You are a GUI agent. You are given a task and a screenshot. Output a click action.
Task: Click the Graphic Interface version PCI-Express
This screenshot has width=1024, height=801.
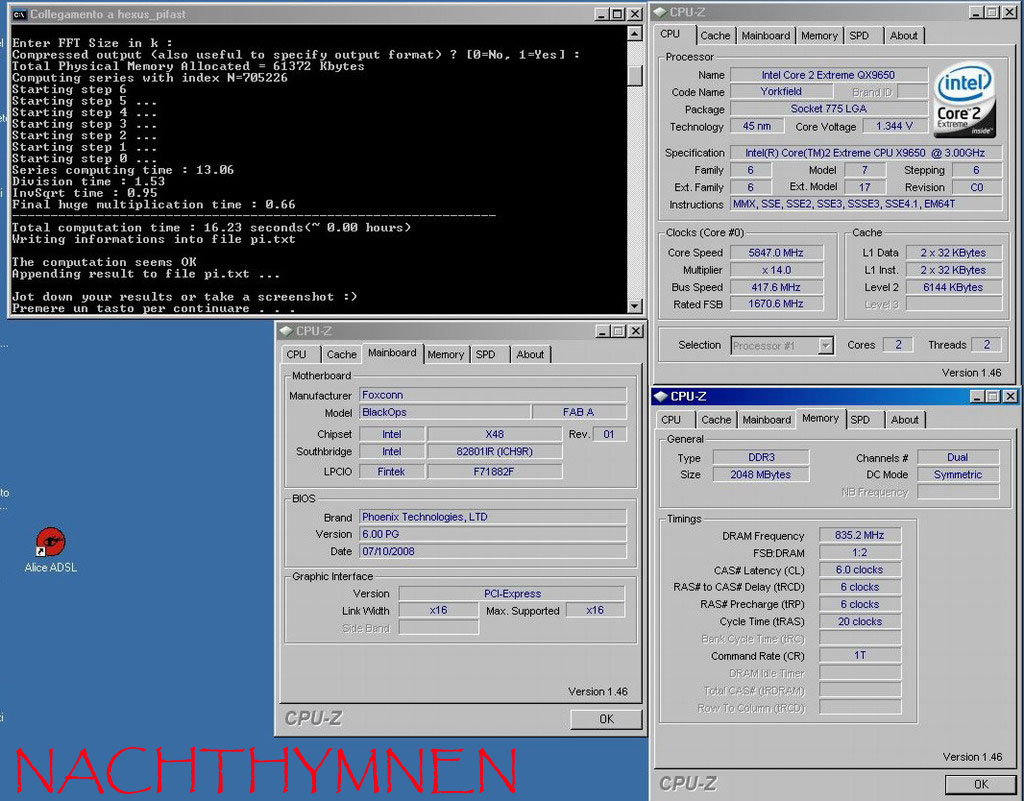(512, 593)
